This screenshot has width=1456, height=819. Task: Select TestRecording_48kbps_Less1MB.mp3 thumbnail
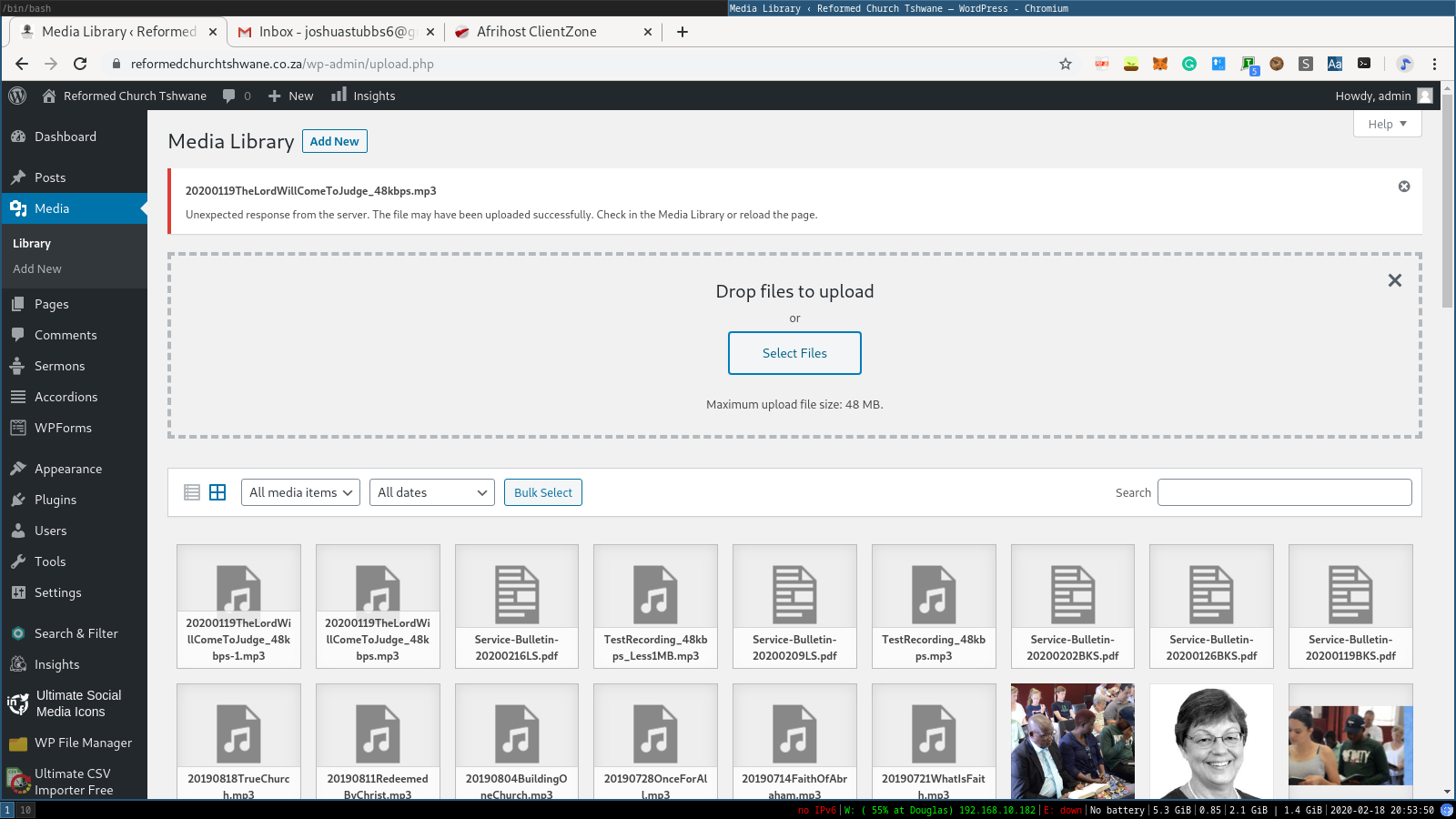[655, 606]
